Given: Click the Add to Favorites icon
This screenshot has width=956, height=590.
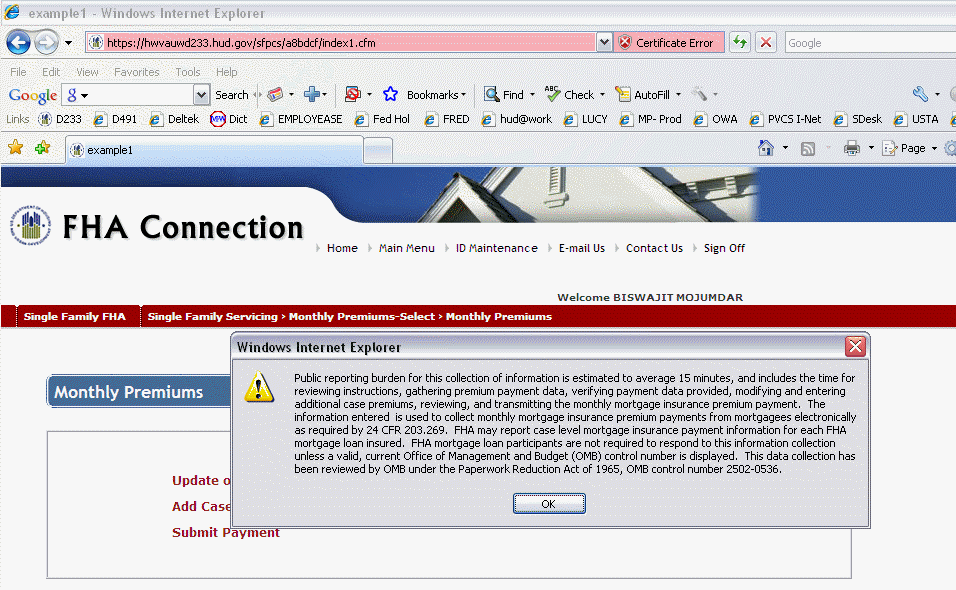Looking at the screenshot, I should point(42,148).
